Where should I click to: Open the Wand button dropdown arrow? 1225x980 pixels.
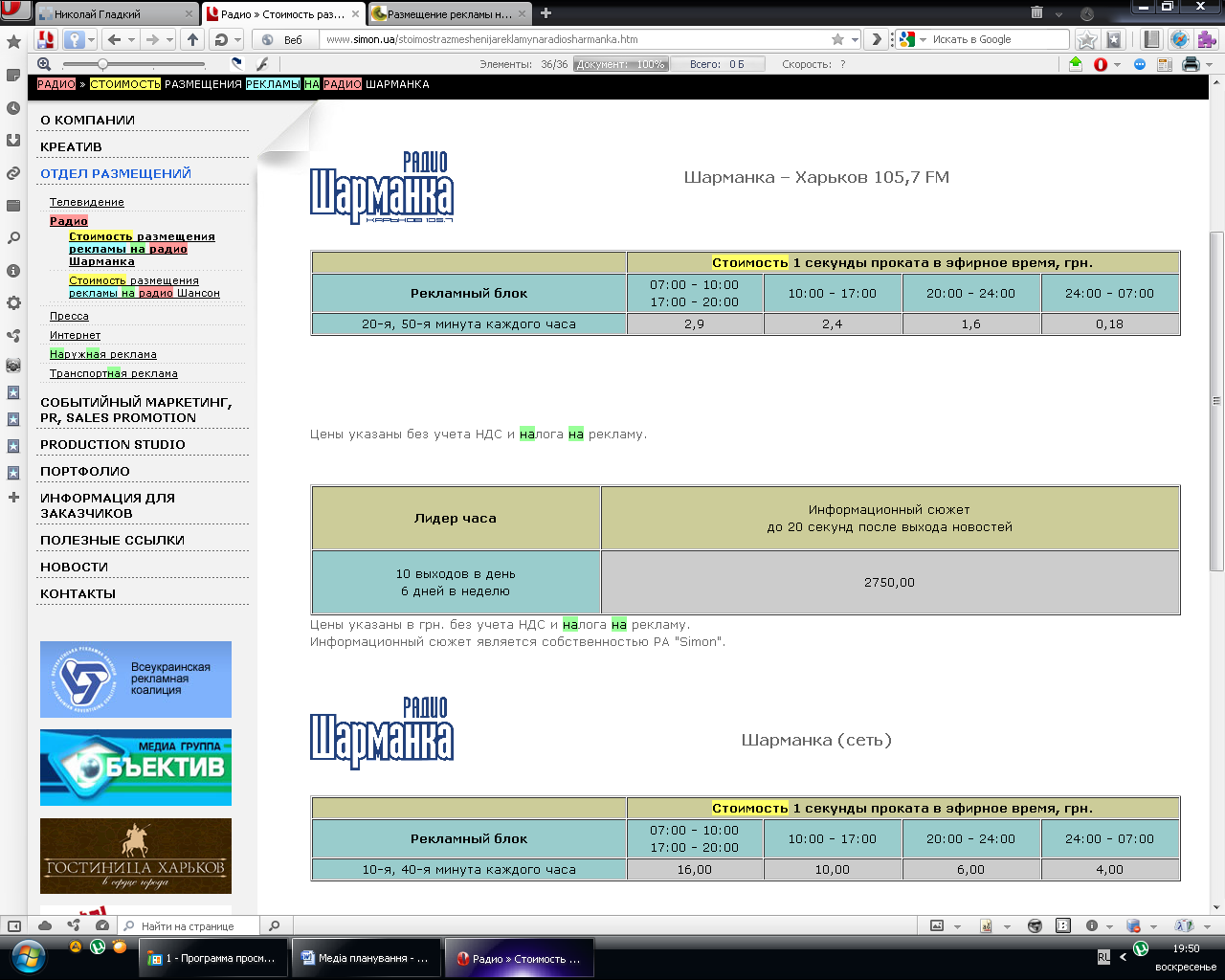tap(92, 39)
